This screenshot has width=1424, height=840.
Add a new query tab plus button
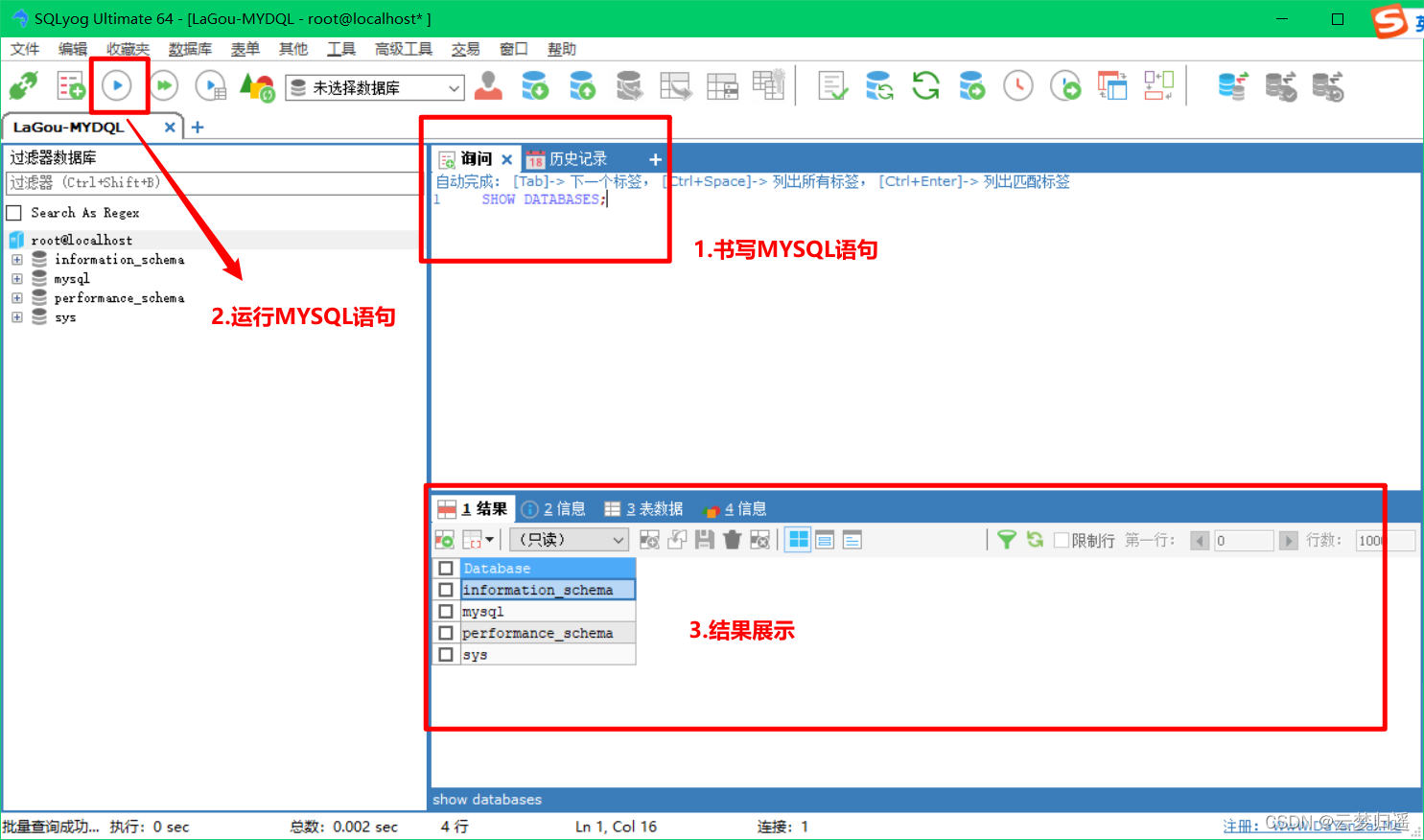pyautogui.click(x=656, y=159)
